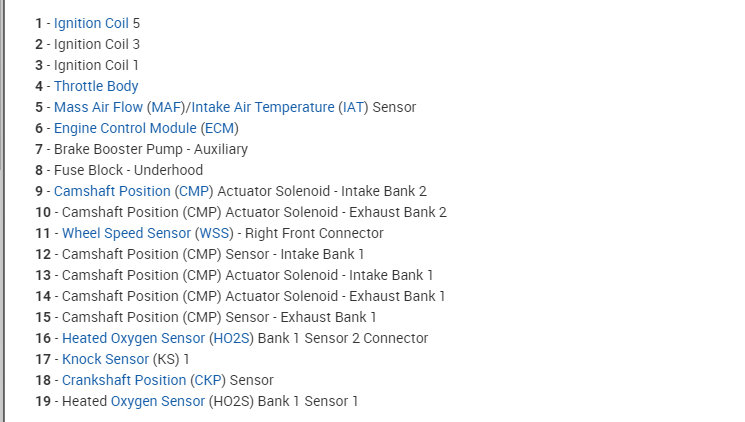Click the WSS abbreviation link
The height and width of the screenshot is (422, 745).
214,233
